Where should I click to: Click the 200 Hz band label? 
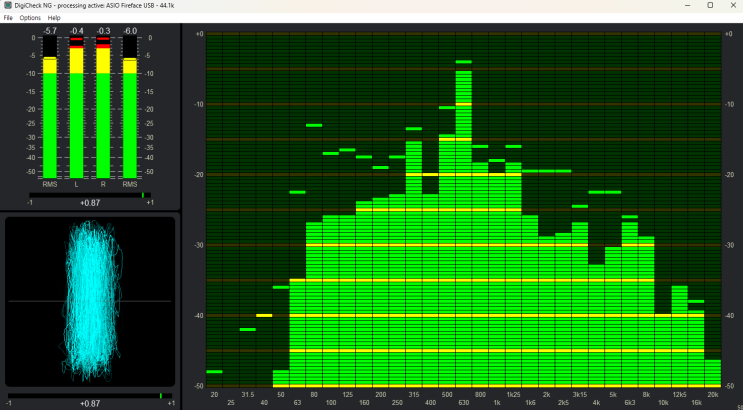[381, 395]
